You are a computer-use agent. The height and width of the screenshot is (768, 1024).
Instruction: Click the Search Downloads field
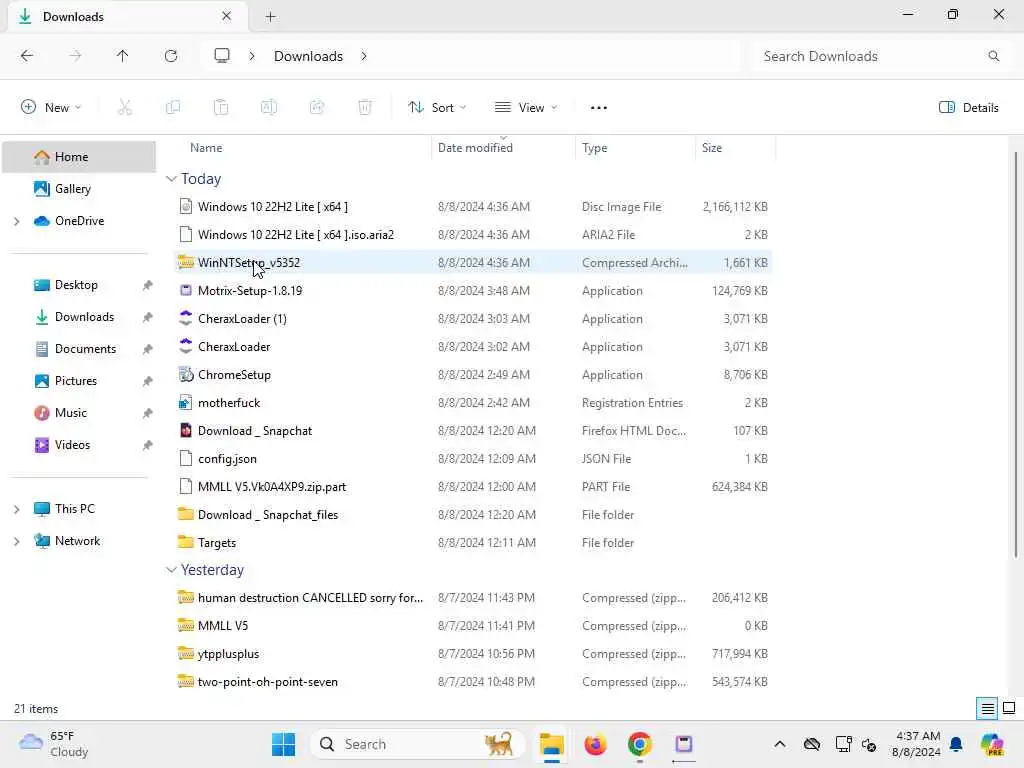click(880, 56)
